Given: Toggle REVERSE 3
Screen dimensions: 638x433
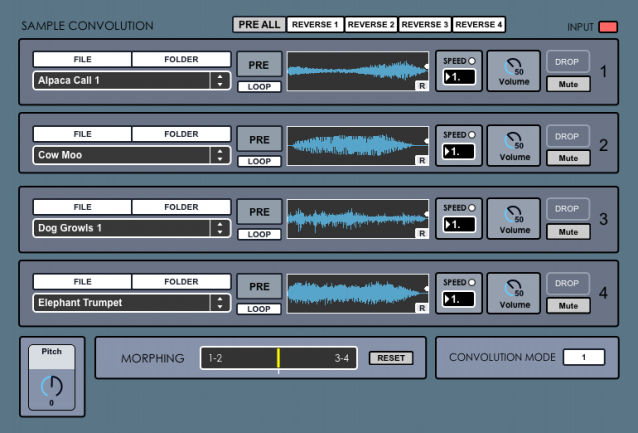Looking at the screenshot, I should 424,24.
